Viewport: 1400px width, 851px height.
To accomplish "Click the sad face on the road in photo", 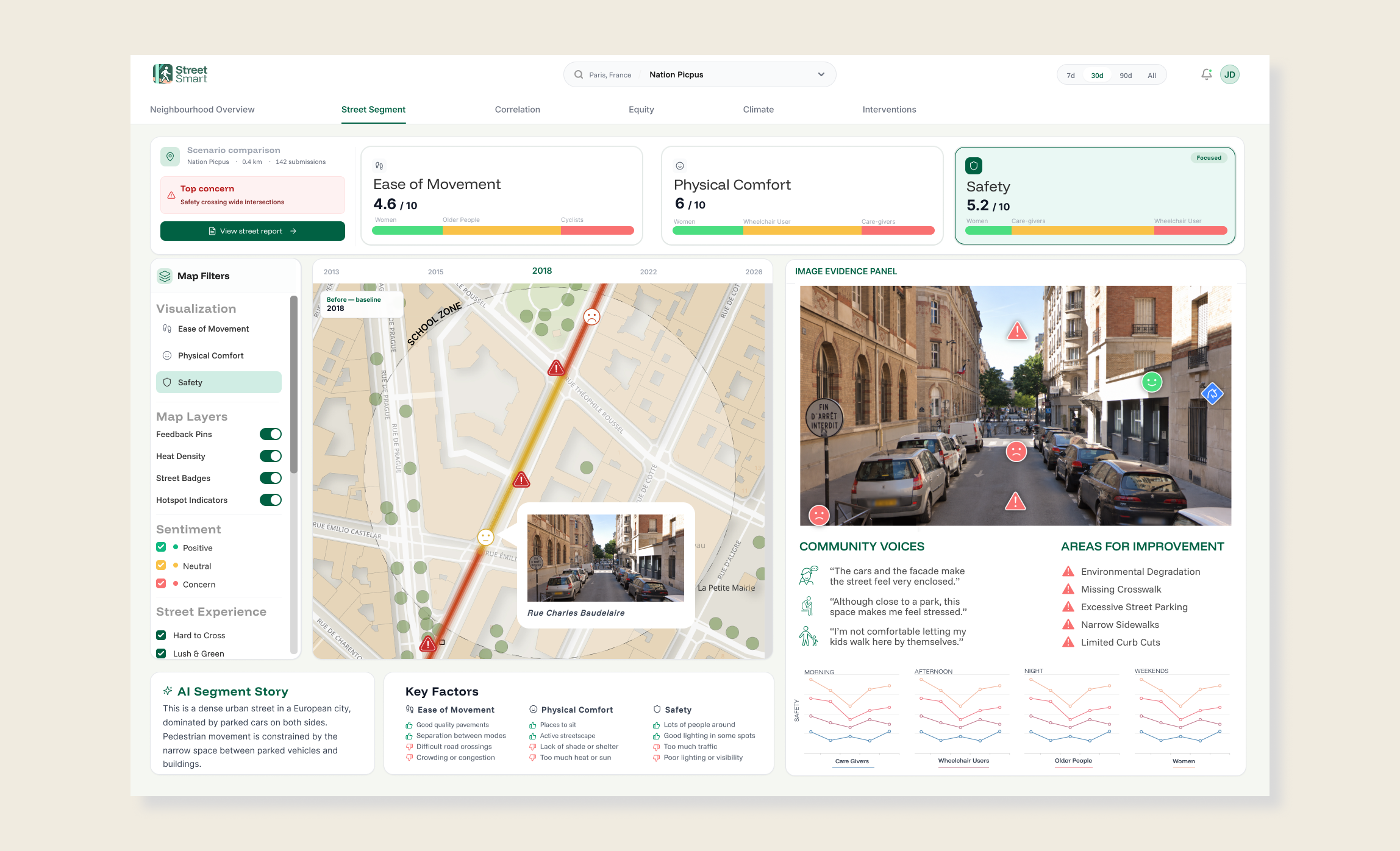I will tap(1016, 452).
